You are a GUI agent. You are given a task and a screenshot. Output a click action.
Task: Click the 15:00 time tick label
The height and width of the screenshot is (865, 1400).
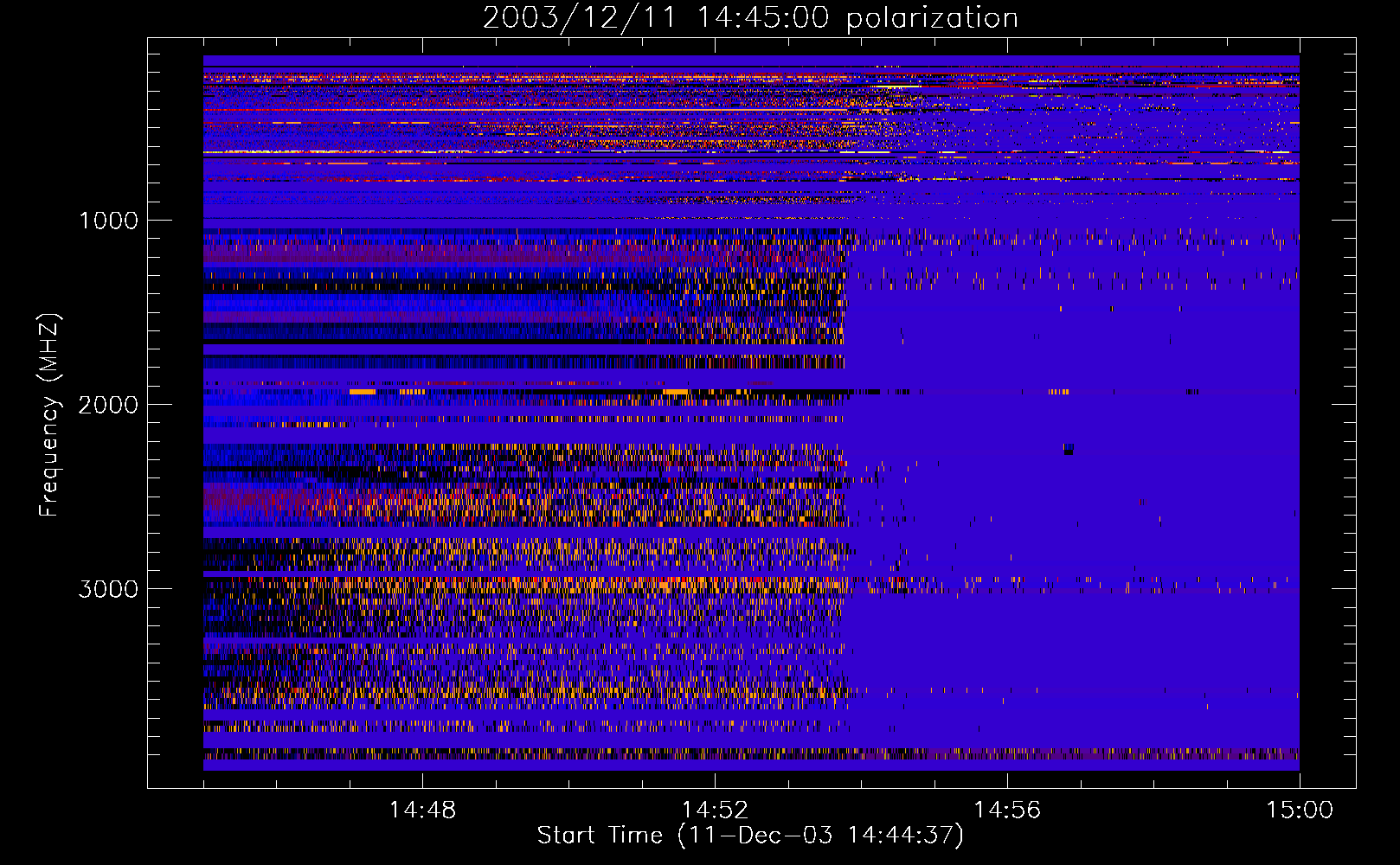1300,811
